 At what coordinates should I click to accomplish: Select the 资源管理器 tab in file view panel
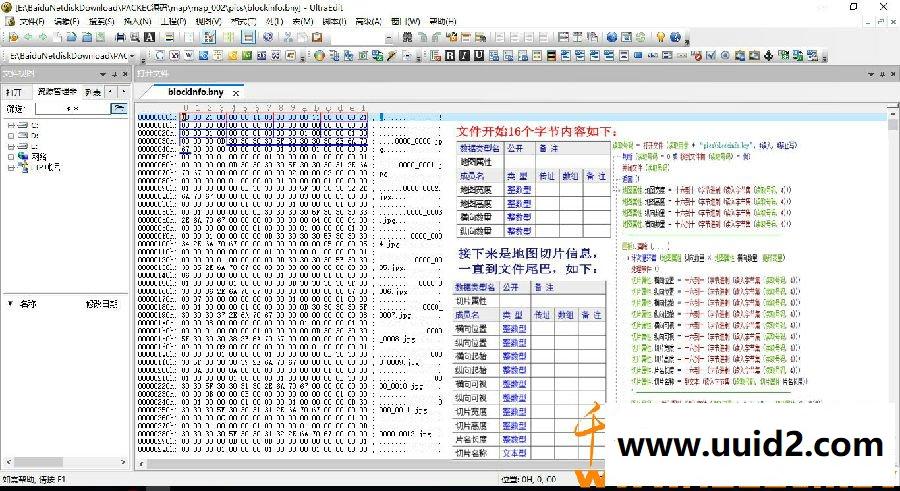57,92
